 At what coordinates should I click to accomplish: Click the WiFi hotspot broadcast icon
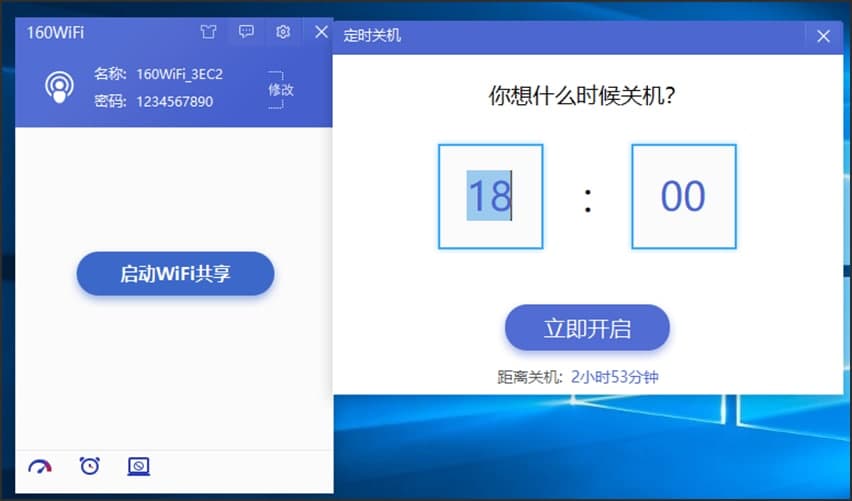(59, 87)
